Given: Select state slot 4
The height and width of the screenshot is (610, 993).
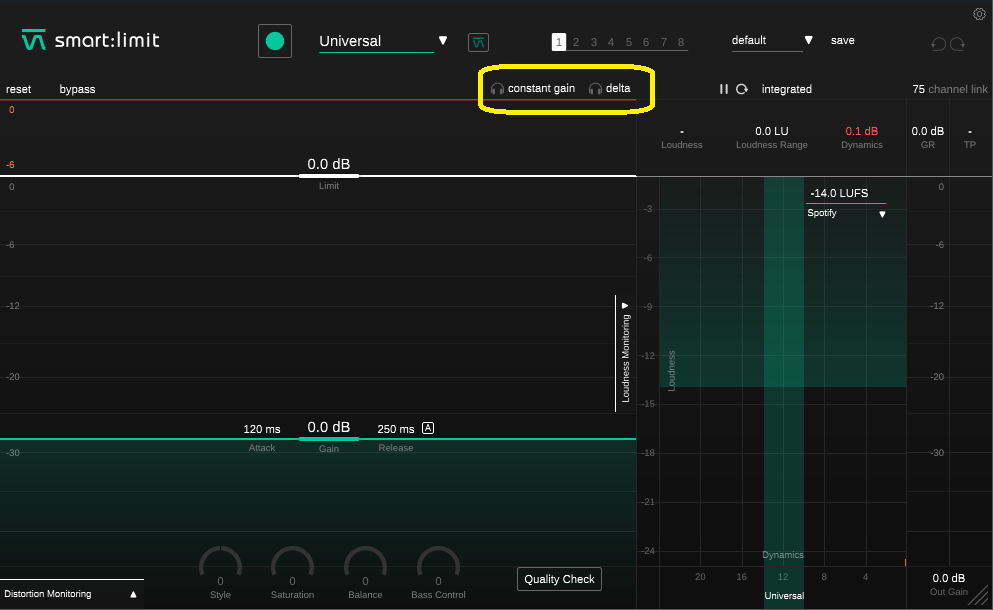Looking at the screenshot, I should 611,42.
